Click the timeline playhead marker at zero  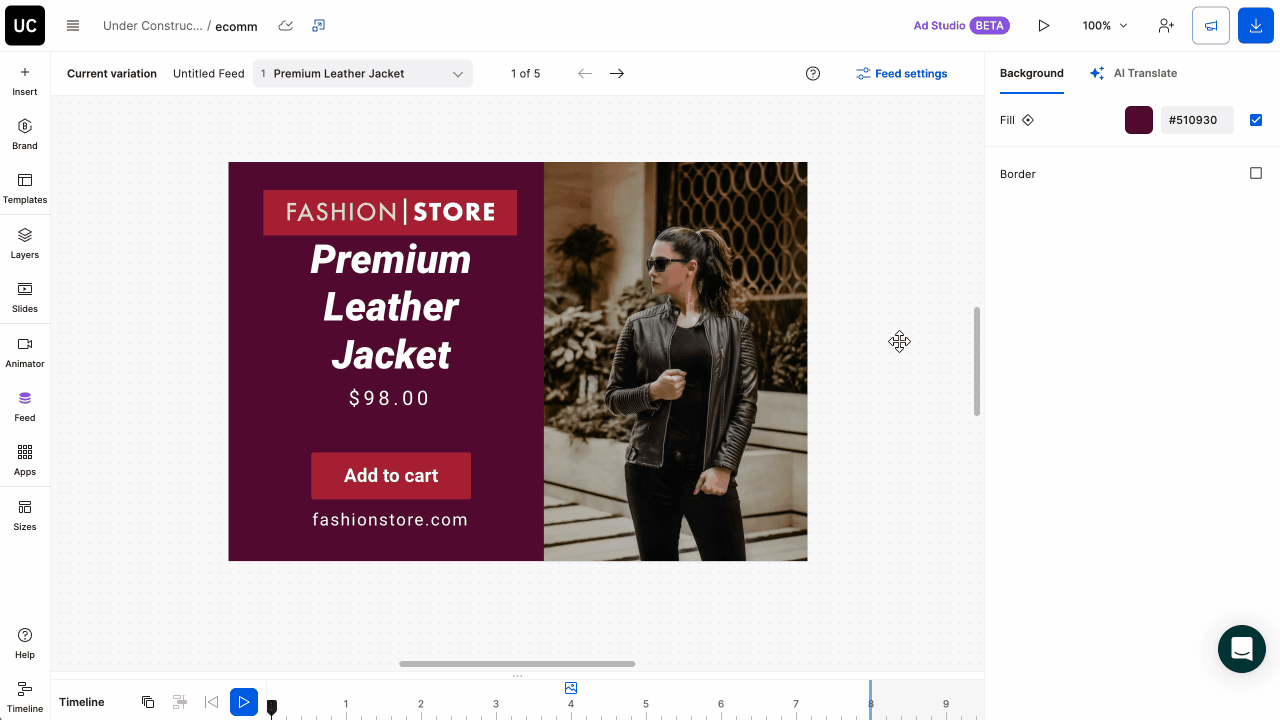tap(272, 708)
